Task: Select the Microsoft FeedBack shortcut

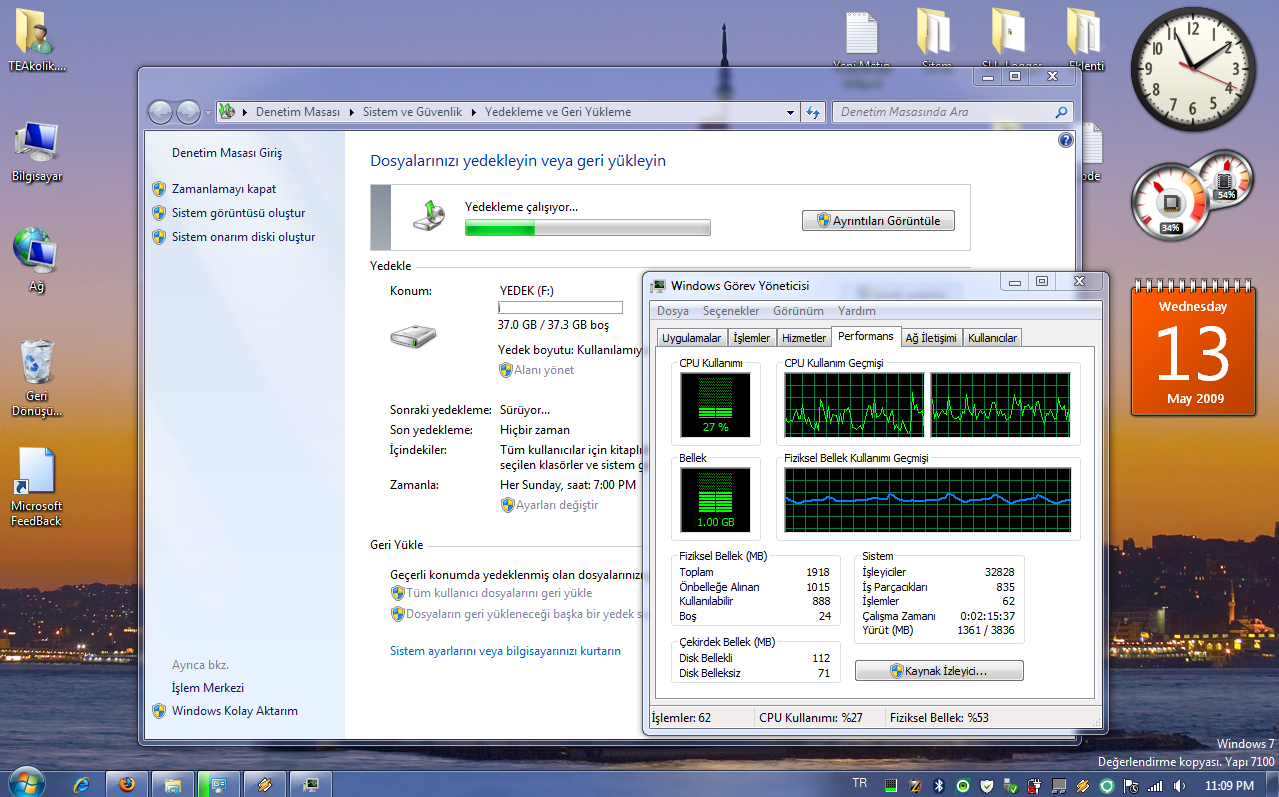Action: pyautogui.click(x=37, y=487)
